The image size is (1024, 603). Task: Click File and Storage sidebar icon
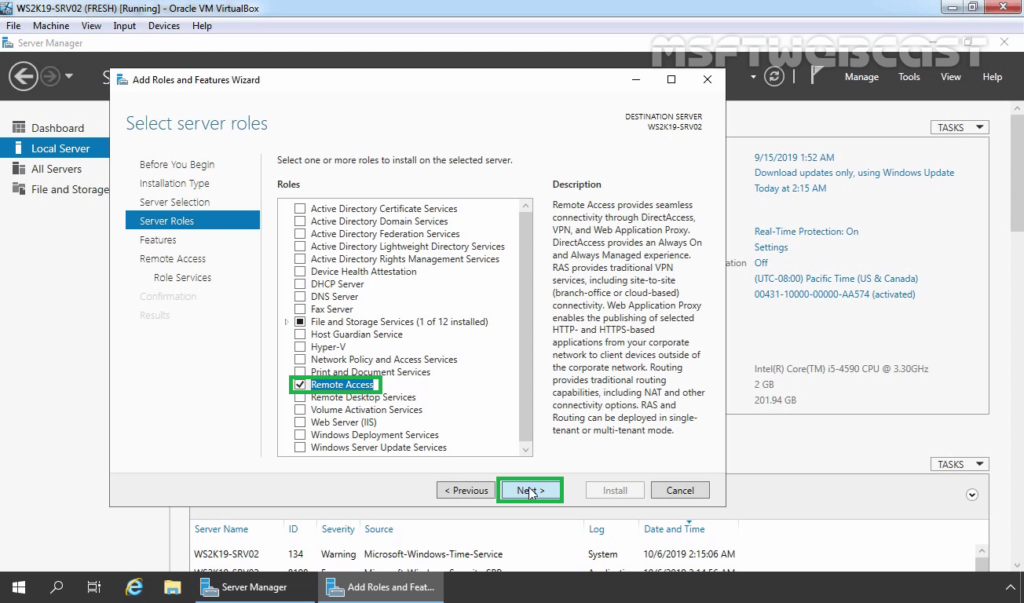click(x=19, y=189)
